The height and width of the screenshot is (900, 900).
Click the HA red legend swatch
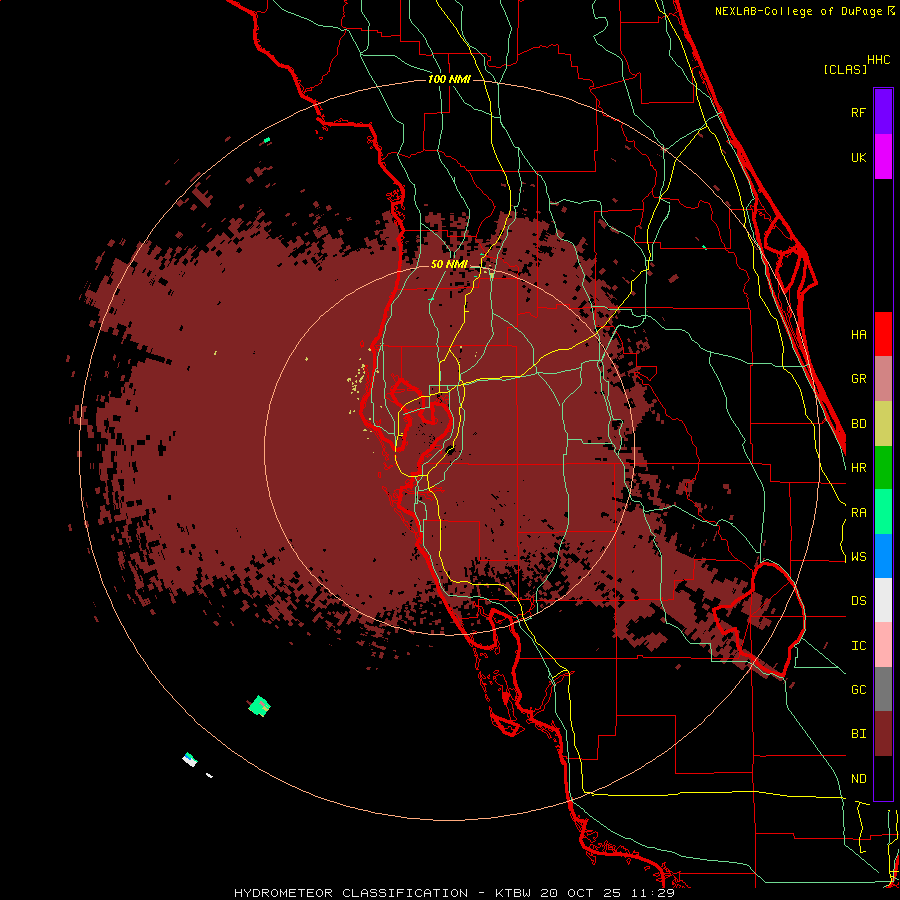click(x=883, y=334)
